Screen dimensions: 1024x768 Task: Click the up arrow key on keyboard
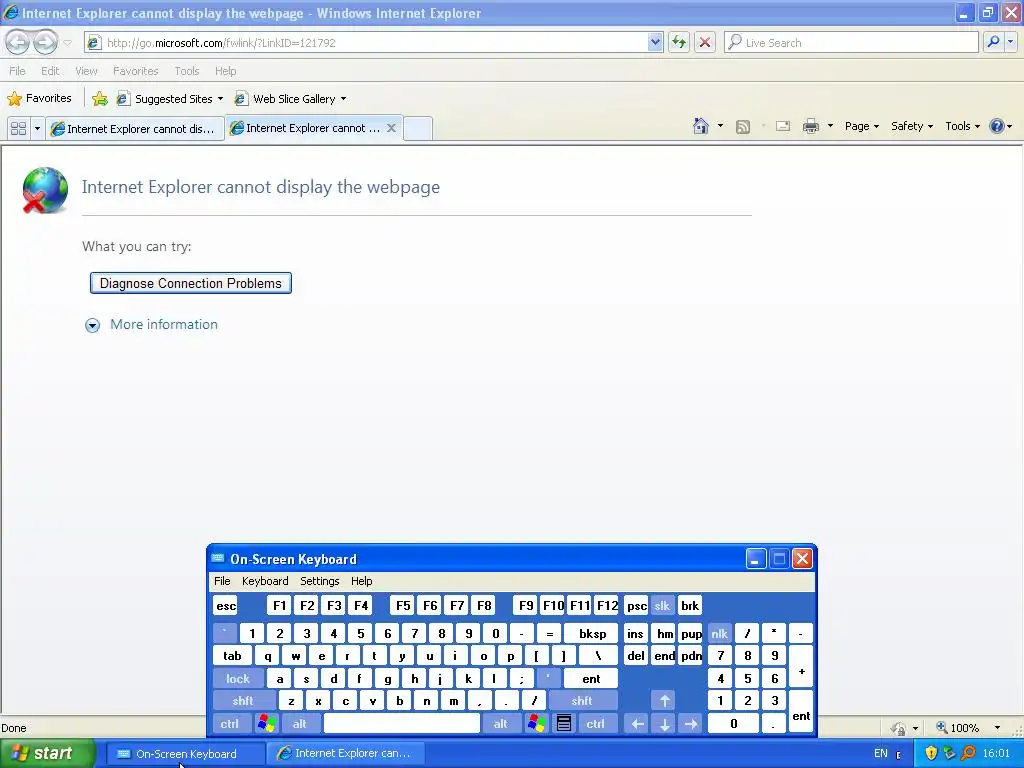pyautogui.click(x=664, y=701)
